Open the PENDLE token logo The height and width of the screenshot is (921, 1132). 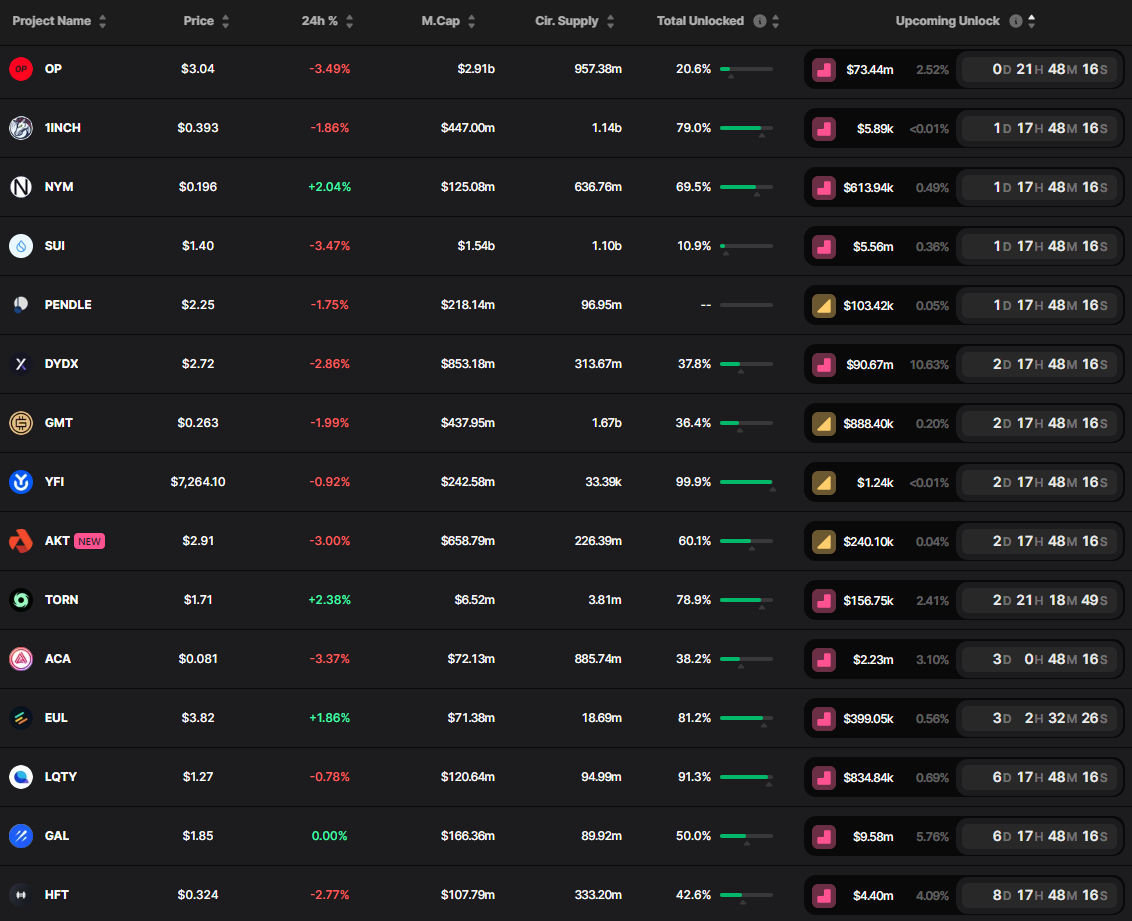[21, 305]
